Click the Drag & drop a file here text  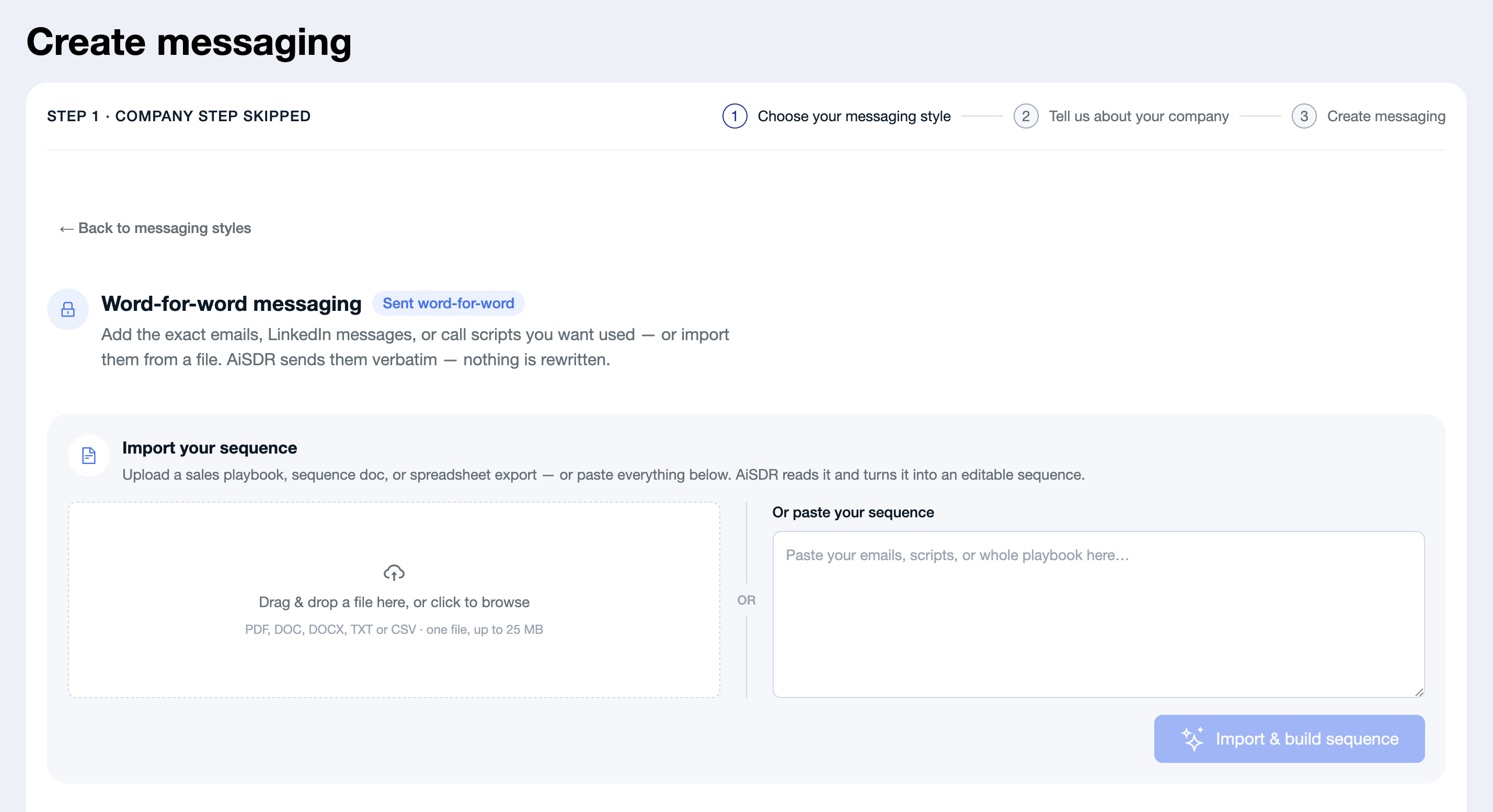[x=394, y=602]
